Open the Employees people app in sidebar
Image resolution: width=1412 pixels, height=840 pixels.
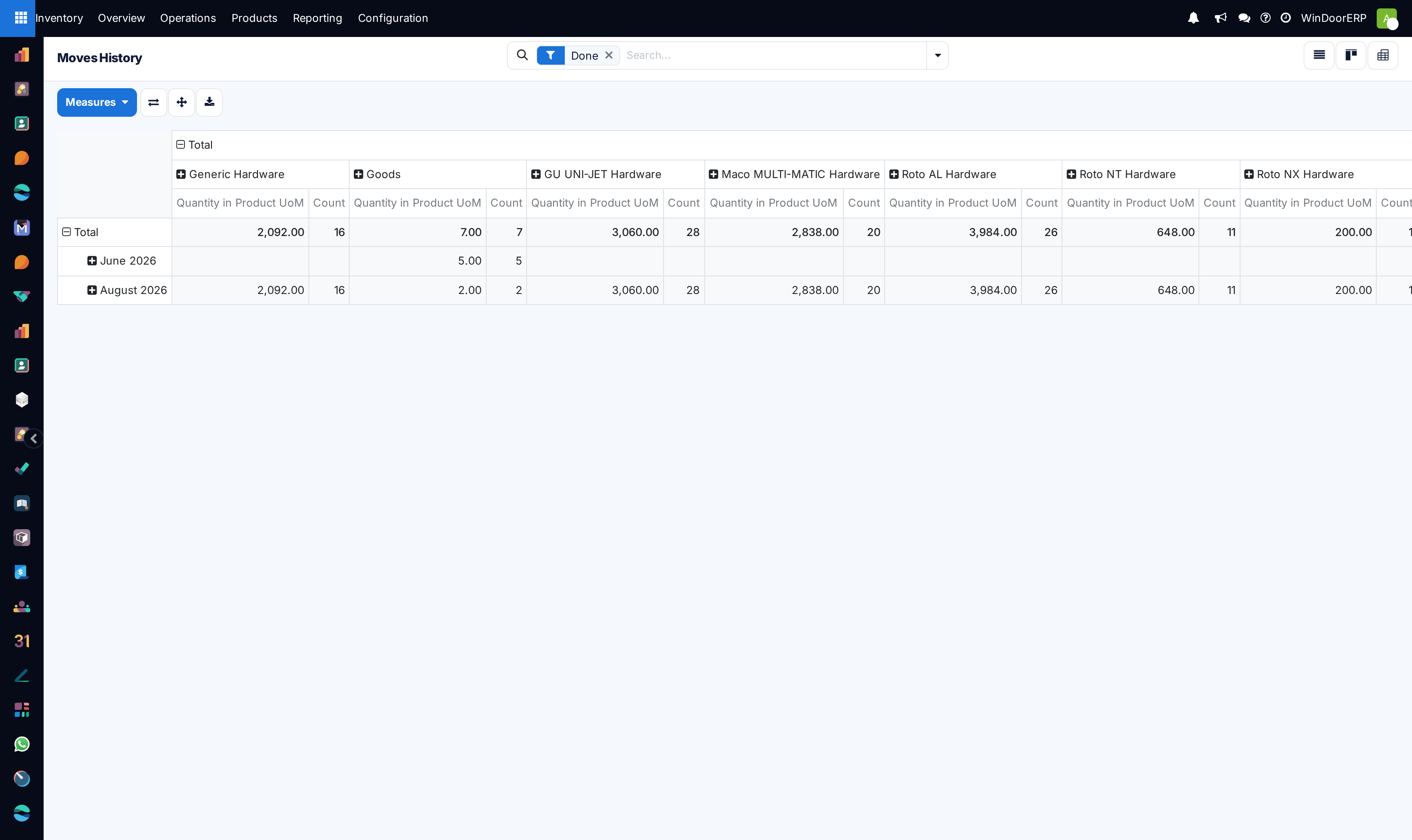[x=21, y=607]
